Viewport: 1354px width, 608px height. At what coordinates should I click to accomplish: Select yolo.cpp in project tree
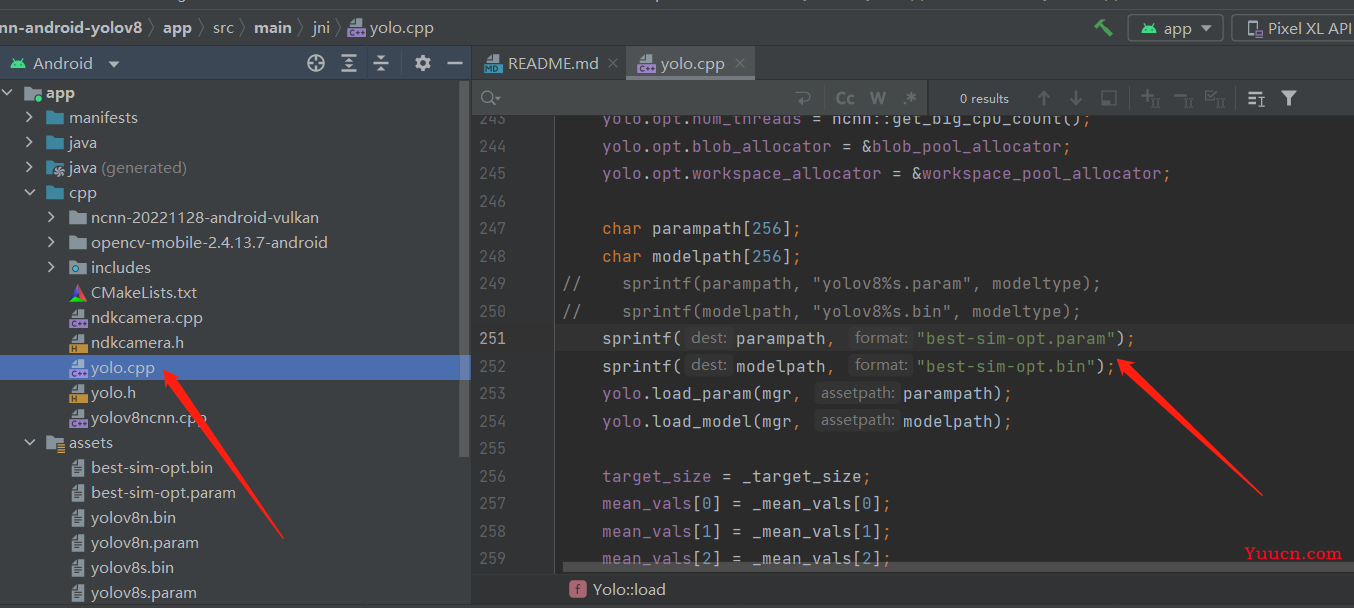(122, 367)
